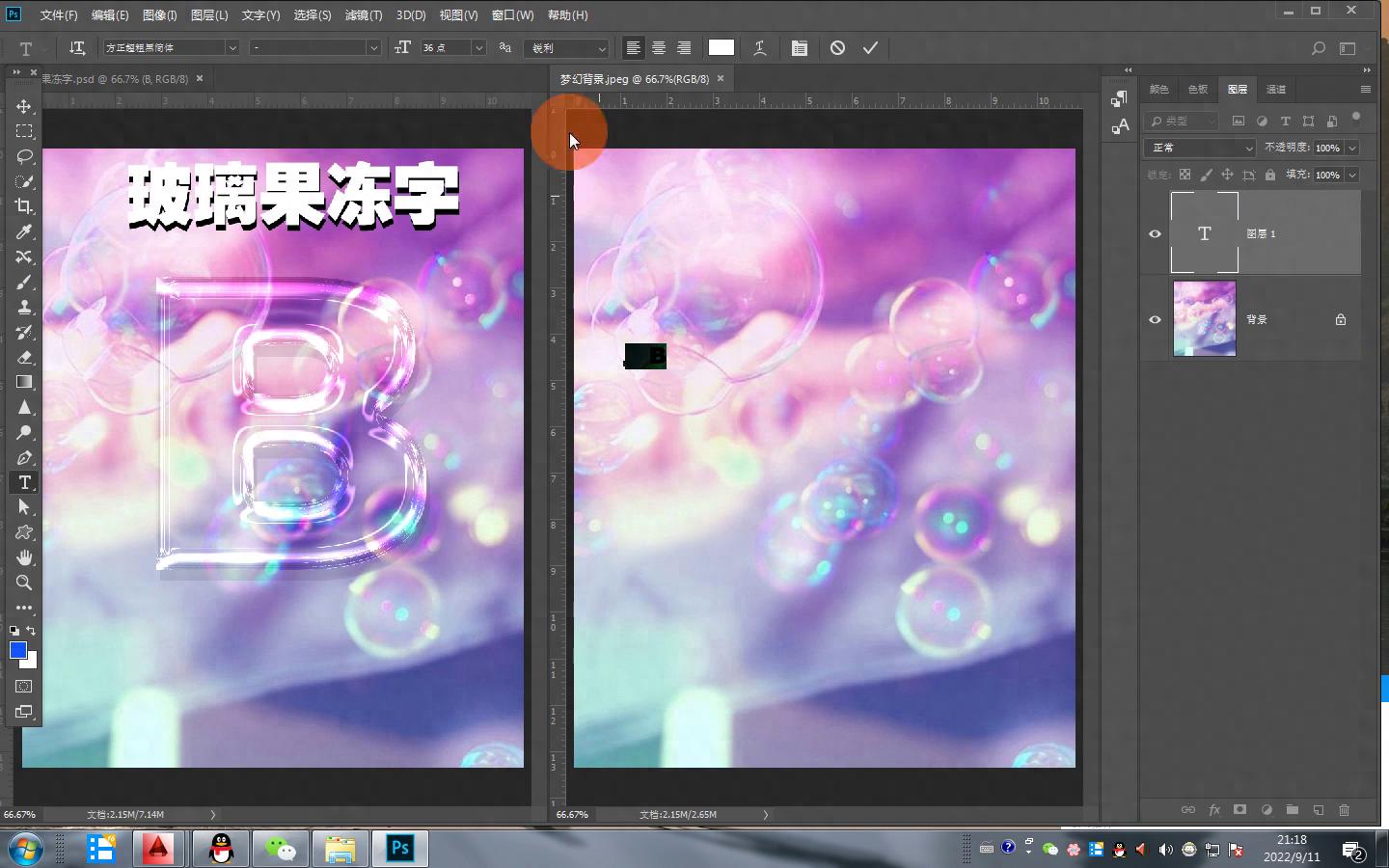Commit text edit with checkmark icon
1389x868 pixels.
(x=870, y=48)
